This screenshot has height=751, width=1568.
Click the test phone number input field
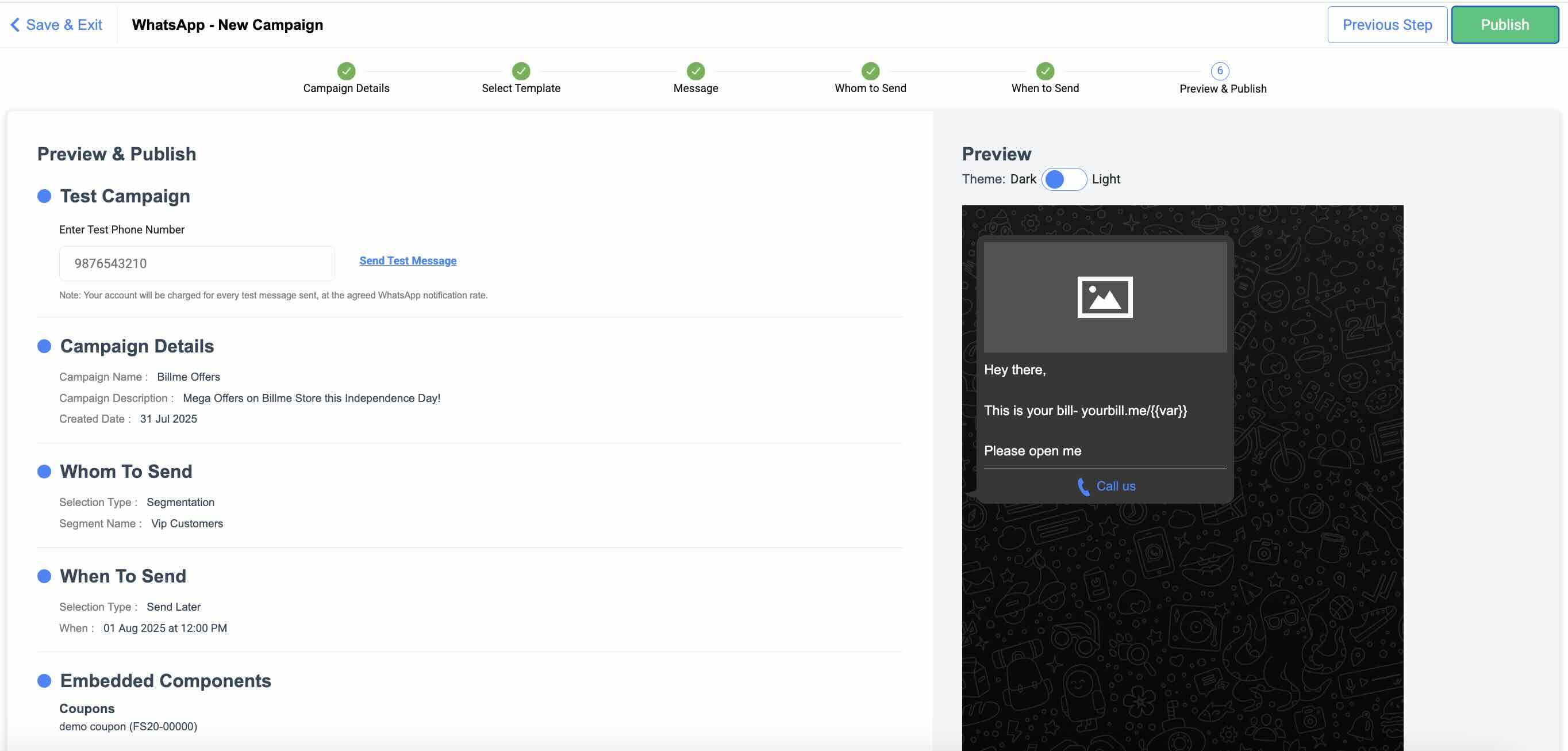tap(196, 264)
